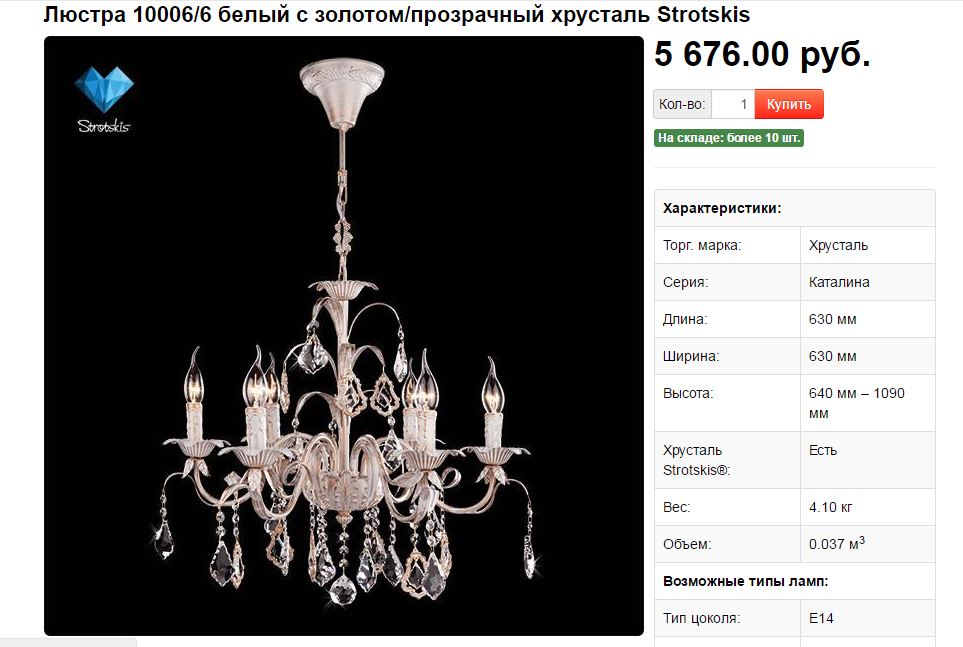Click the green На складе stock badge
Viewport: 963px width, 647px height.
tap(729, 138)
